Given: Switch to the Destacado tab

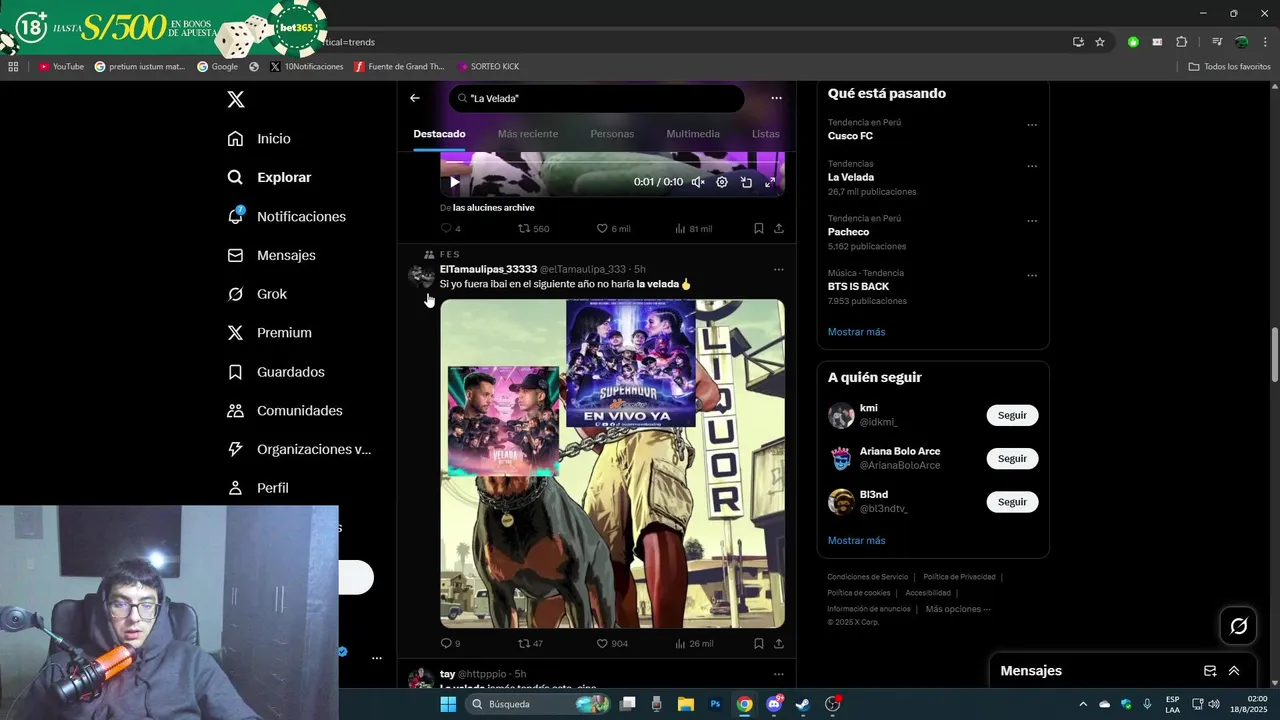Looking at the screenshot, I should point(439,134).
